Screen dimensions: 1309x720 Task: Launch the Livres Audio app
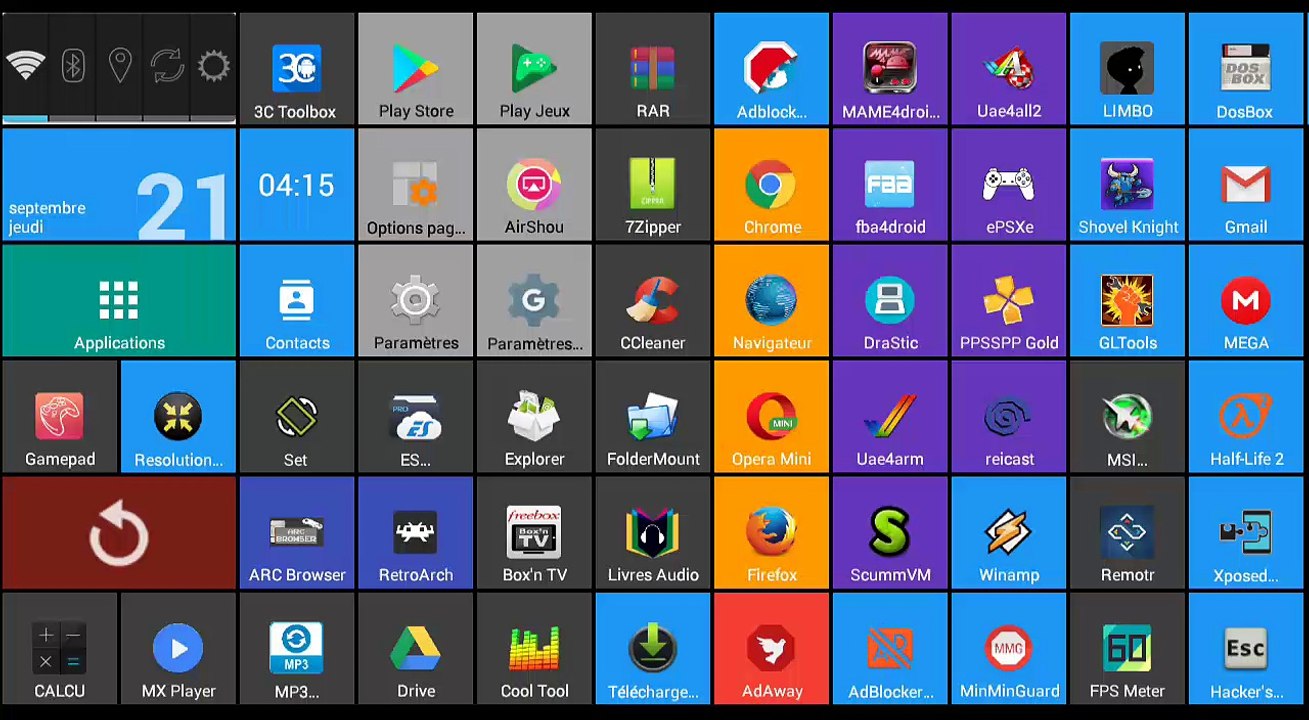tap(653, 533)
